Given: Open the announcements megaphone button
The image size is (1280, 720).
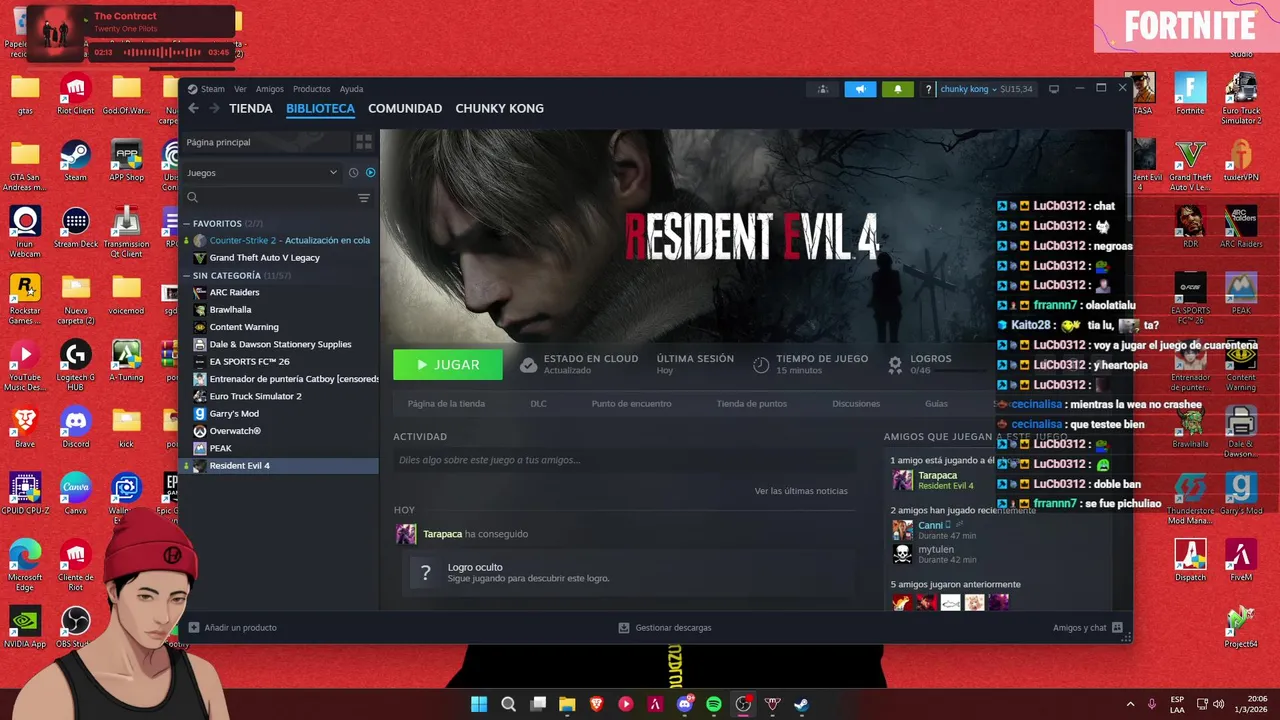Looking at the screenshot, I should pos(860,89).
